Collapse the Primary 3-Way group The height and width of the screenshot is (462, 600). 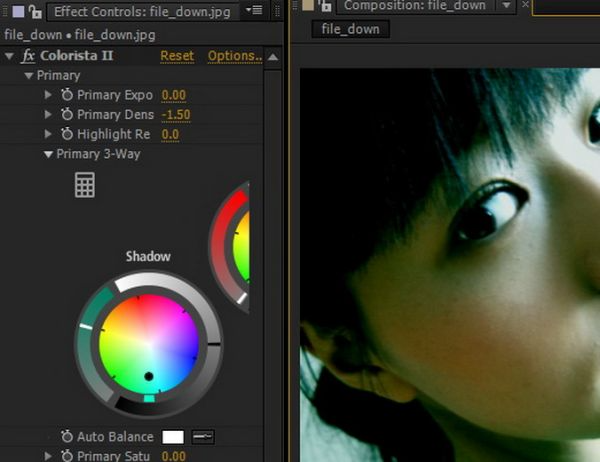coord(48,154)
